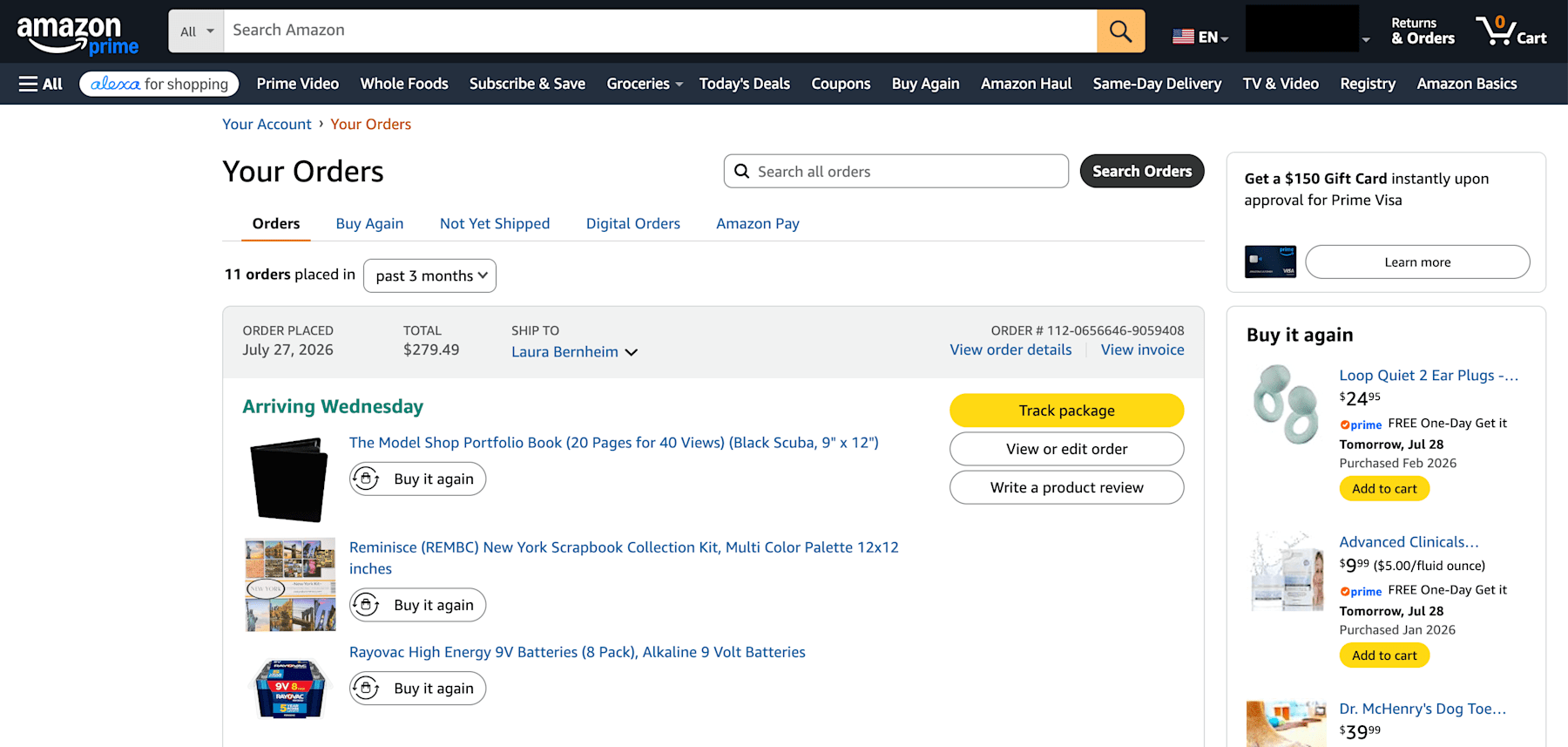Viewport: 1568px width, 747px height.
Task: Open the Loop Quiet 2 Ear Plugs image
Action: tap(1286, 404)
